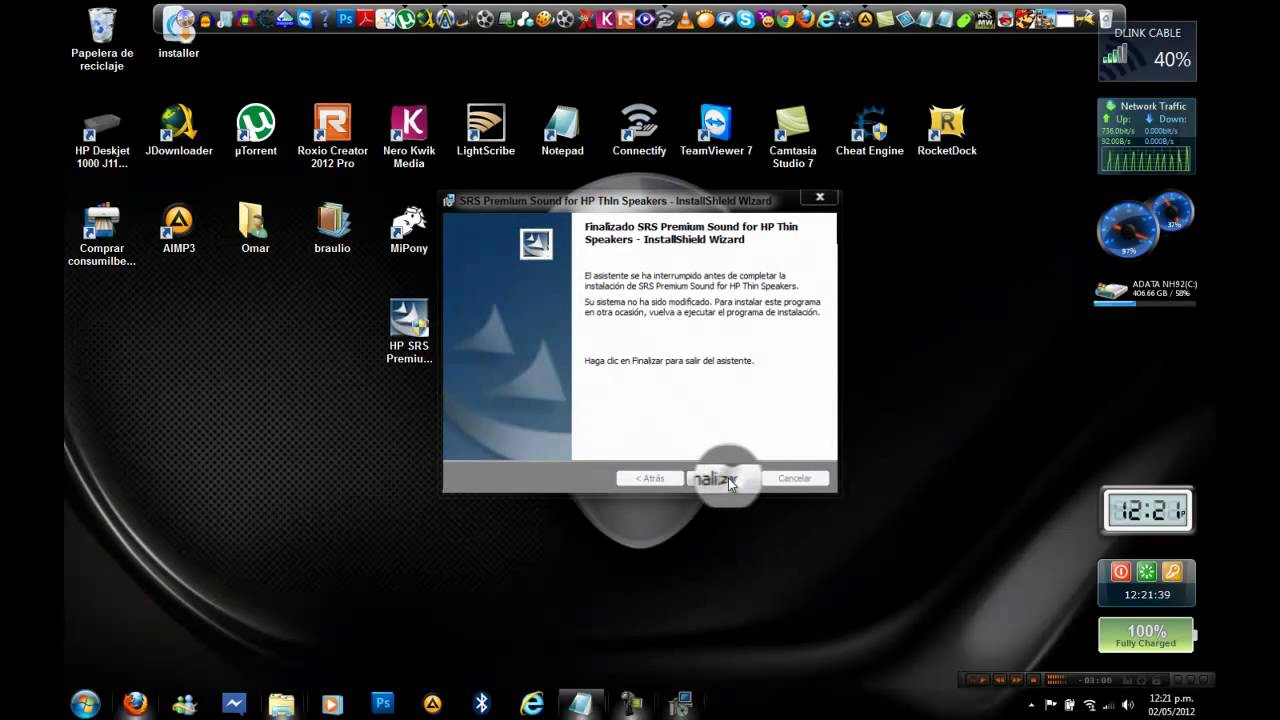Click the Atrás button in the wizard
Image resolution: width=1280 pixels, height=720 pixels.
point(650,478)
